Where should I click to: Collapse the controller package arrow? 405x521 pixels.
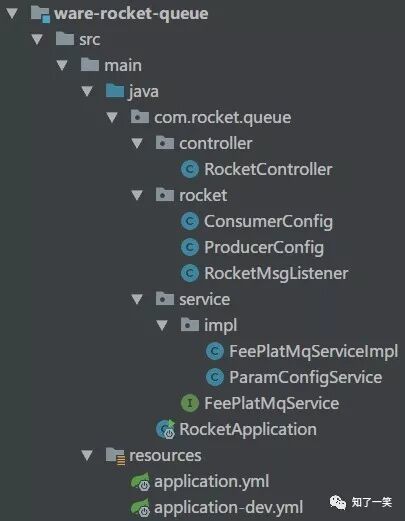click(137, 143)
